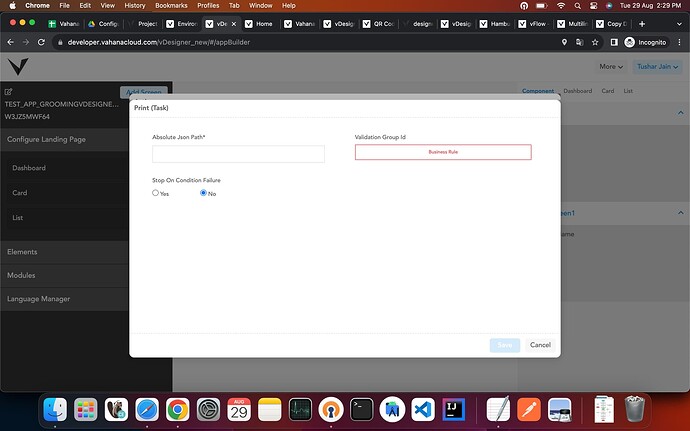Open a new tab with the plus icon
Image resolution: width=690 pixels, height=431 pixels.
[x=642, y=24]
